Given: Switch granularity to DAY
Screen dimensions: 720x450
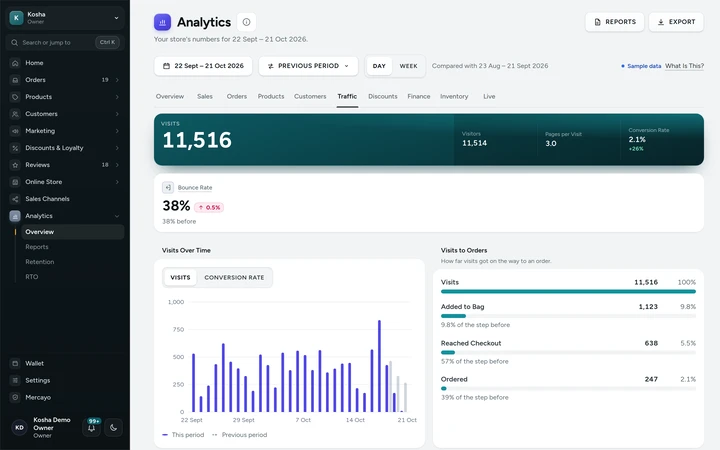Looking at the screenshot, I should point(379,66).
